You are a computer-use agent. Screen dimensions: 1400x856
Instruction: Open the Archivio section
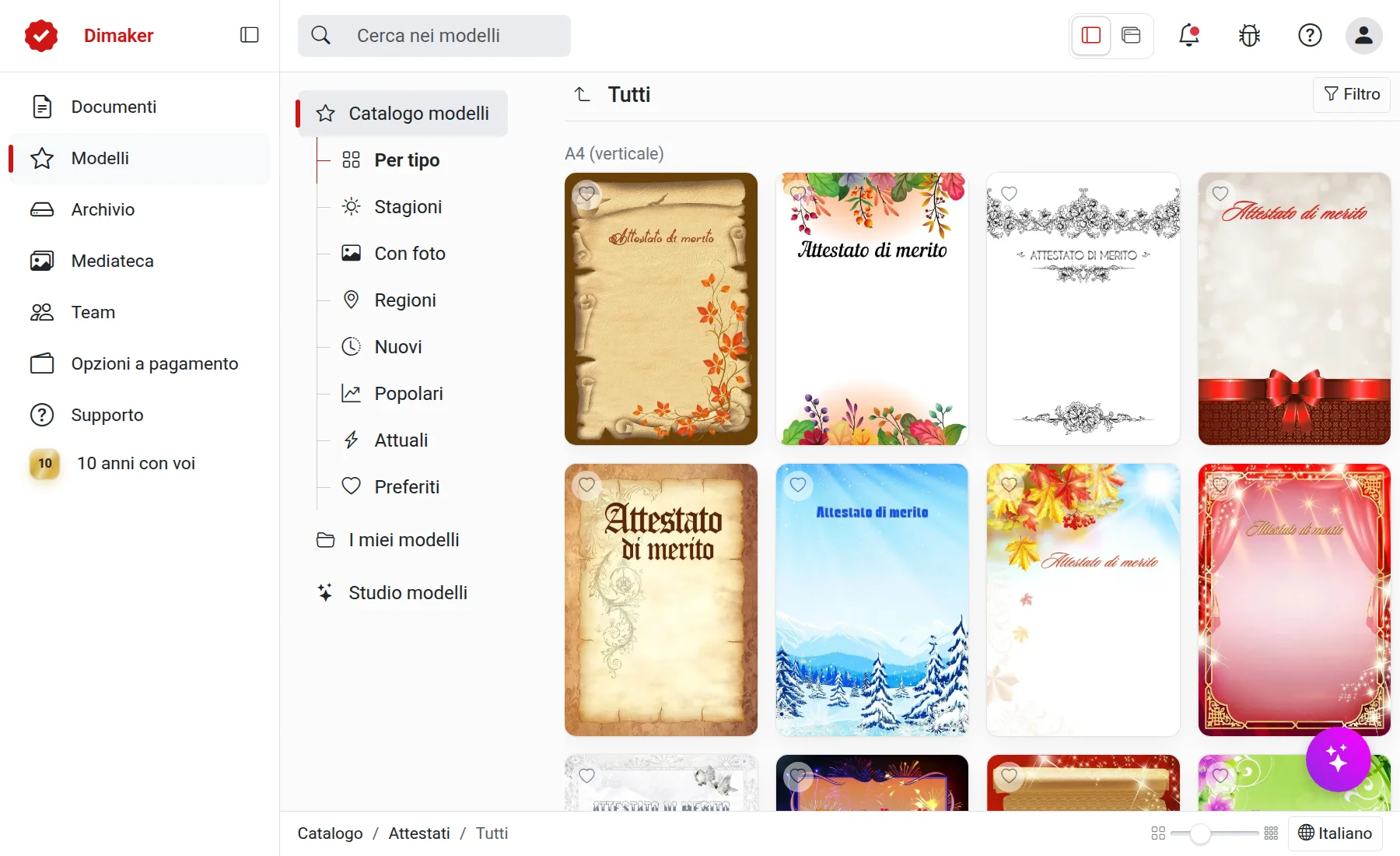click(140, 209)
